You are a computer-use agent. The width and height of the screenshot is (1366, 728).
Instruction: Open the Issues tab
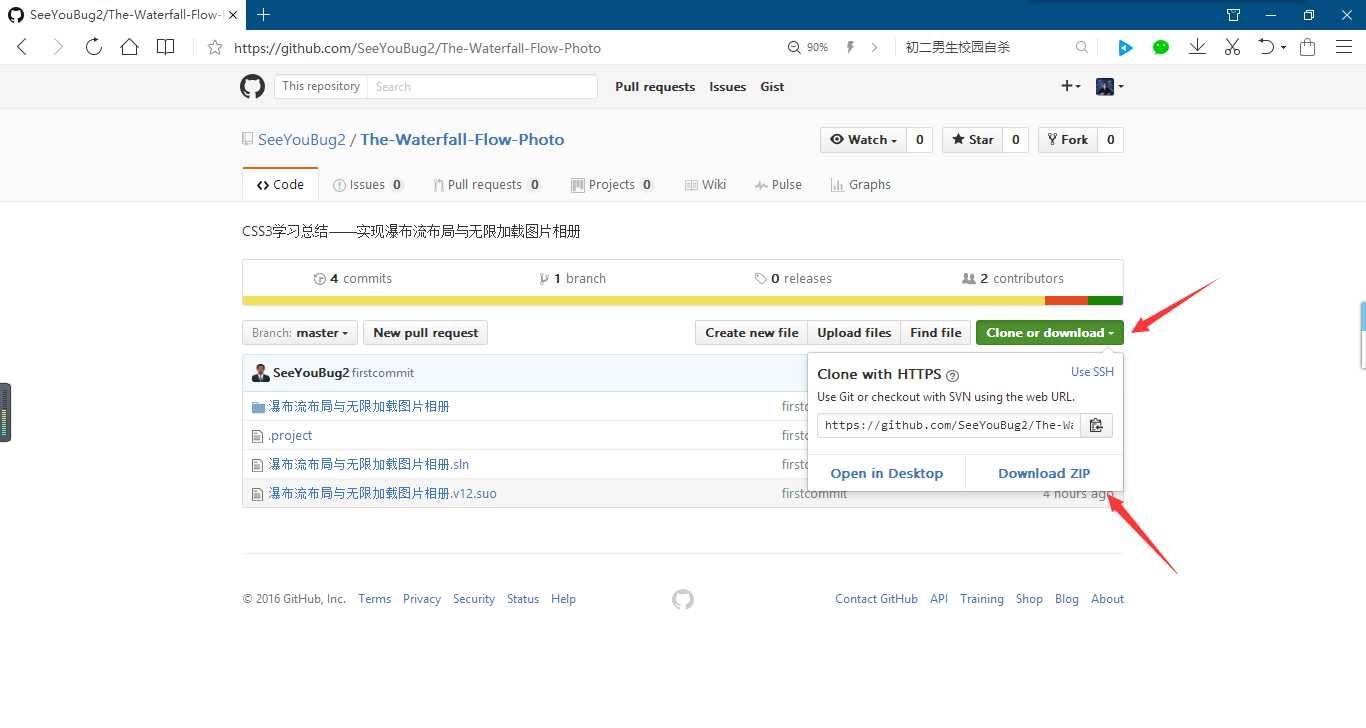pos(368,185)
